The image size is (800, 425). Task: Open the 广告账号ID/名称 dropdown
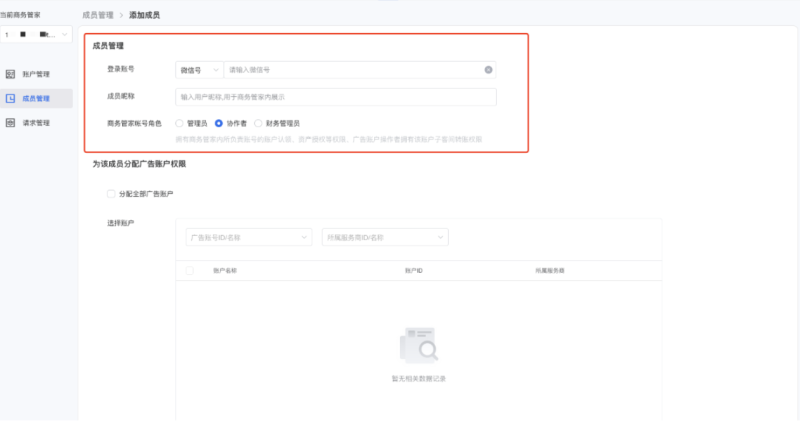coord(248,237)
